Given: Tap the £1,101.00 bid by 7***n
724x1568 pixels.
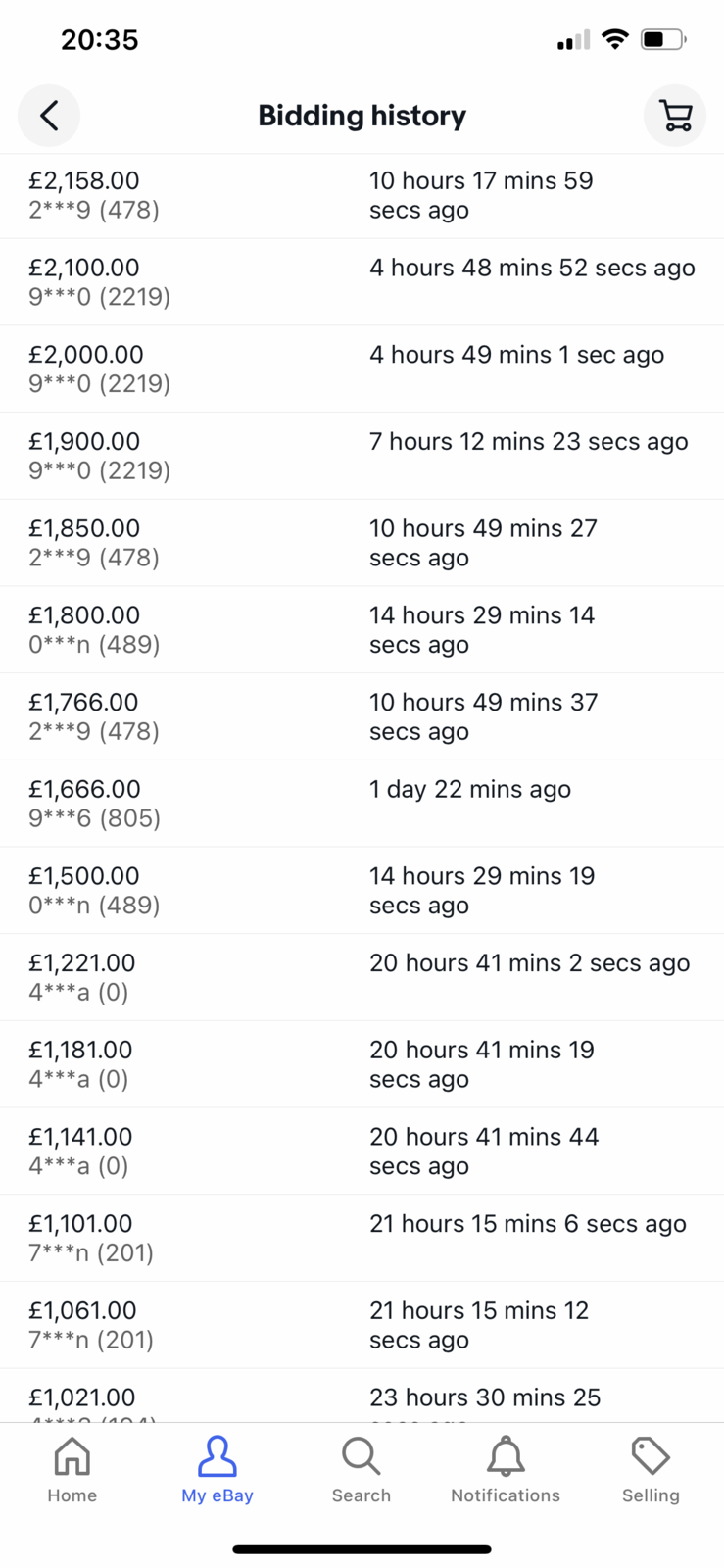Looking at the screenshot, I should click(x=362, y=1238).
